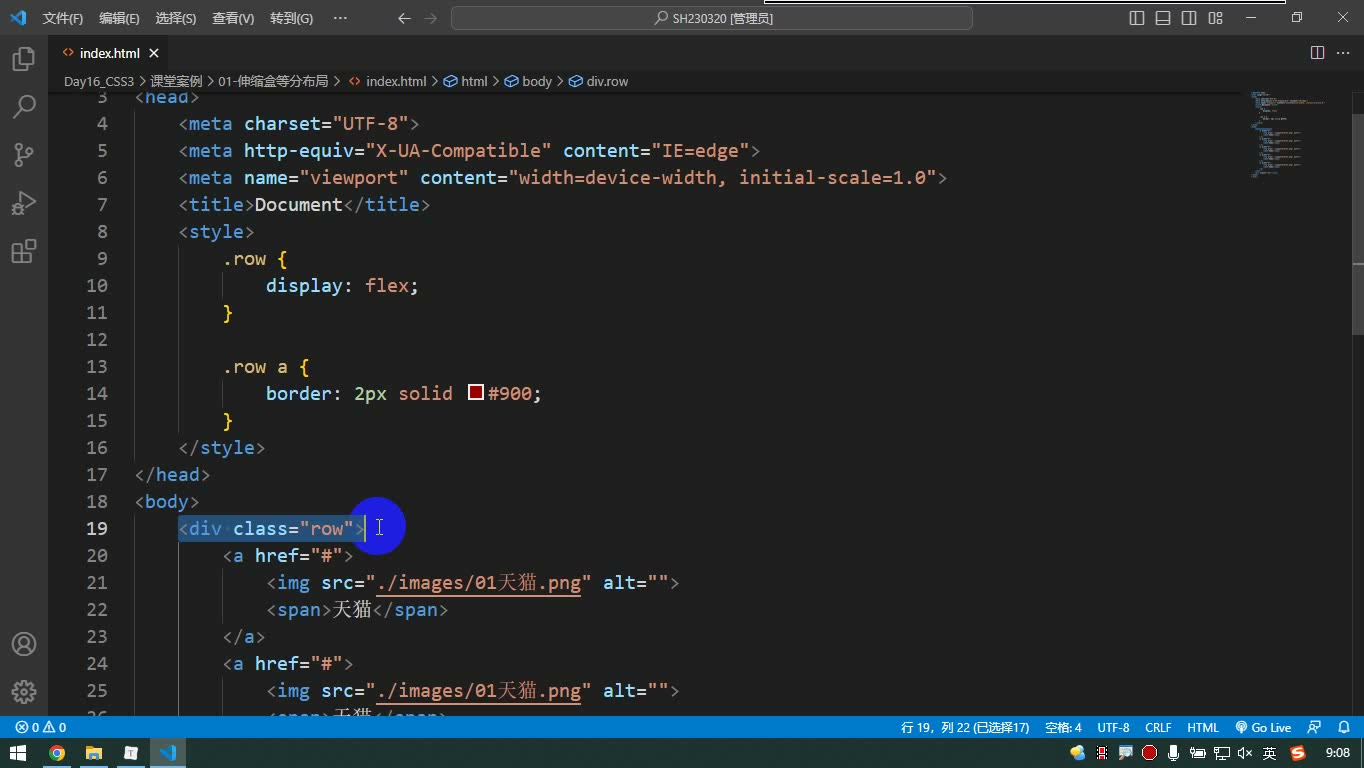The image size is (1364, 768).
Task: Open the Explorer view in activity bar
Action: click(x=24, y=58)
